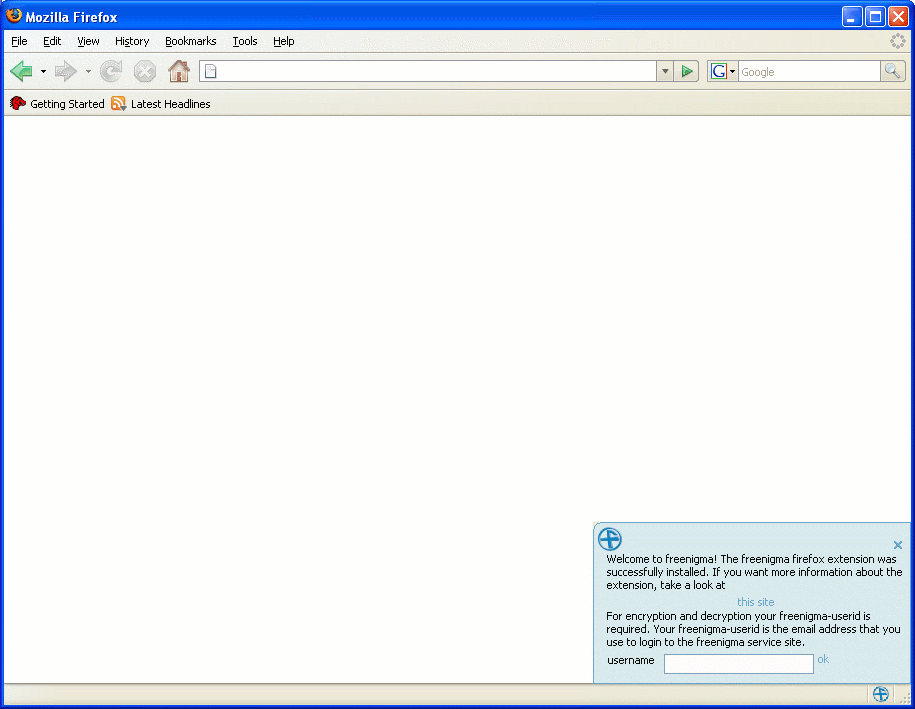Open the Google search engine selector
This screenshot has width=915, height=709.
(723, 72)
